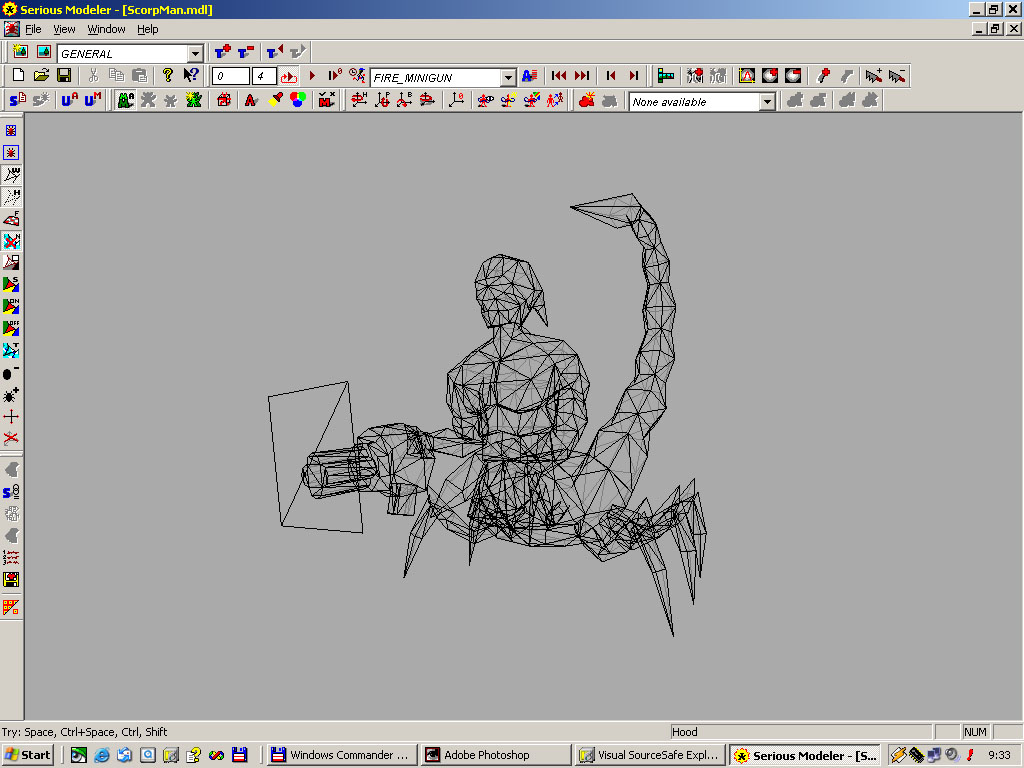The width and height of the screenshot is (1024, 768).
Task: Open the File menu
Action: 33,29
